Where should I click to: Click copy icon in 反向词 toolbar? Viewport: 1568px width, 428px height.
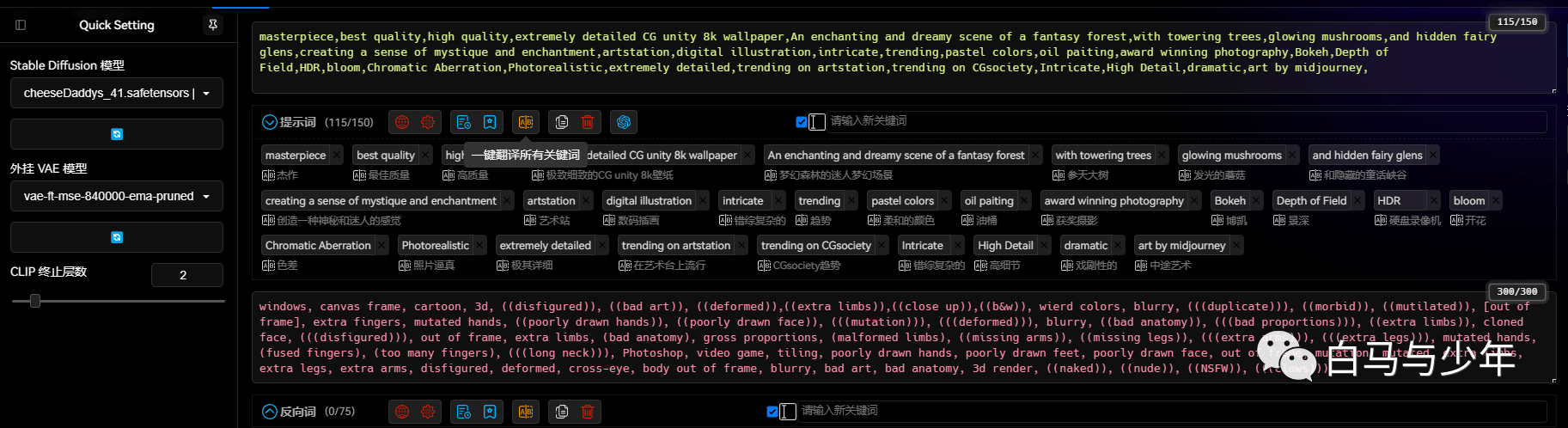(x=562, y=412)
